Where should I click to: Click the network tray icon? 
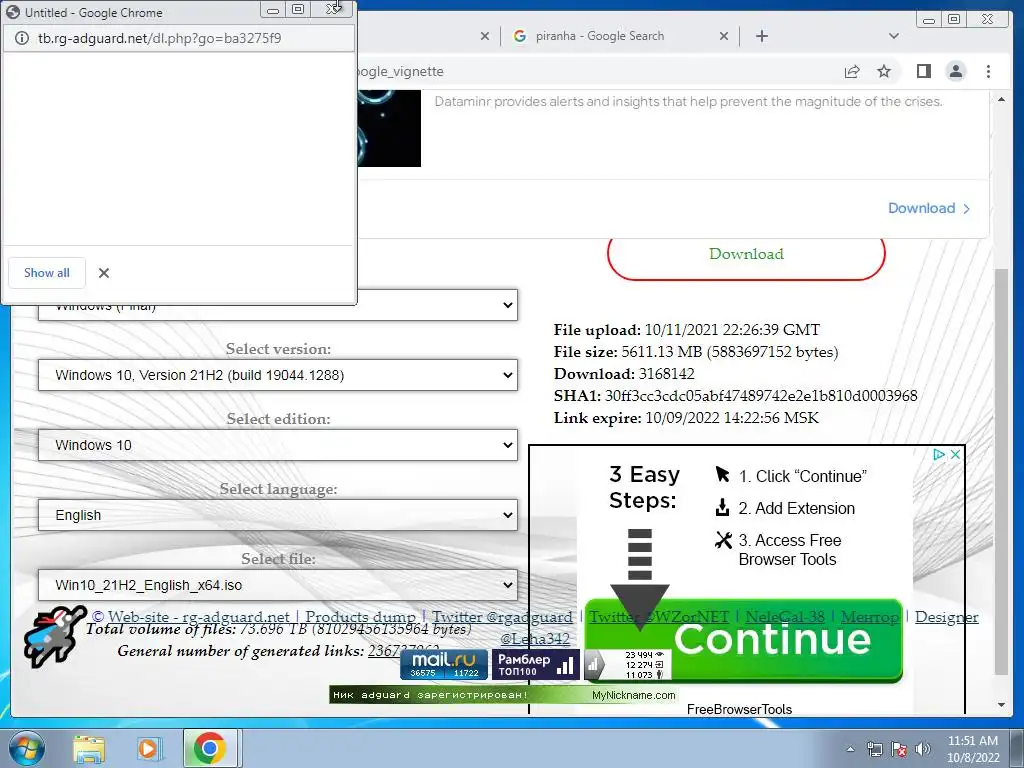click(874, 749)
